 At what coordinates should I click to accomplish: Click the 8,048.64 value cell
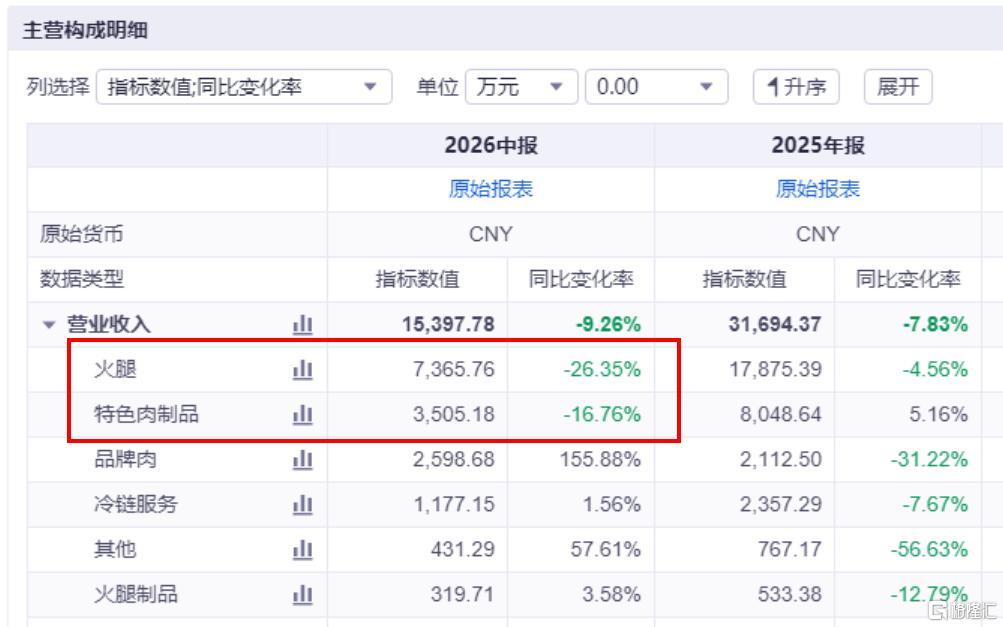[x=781, y=414]
